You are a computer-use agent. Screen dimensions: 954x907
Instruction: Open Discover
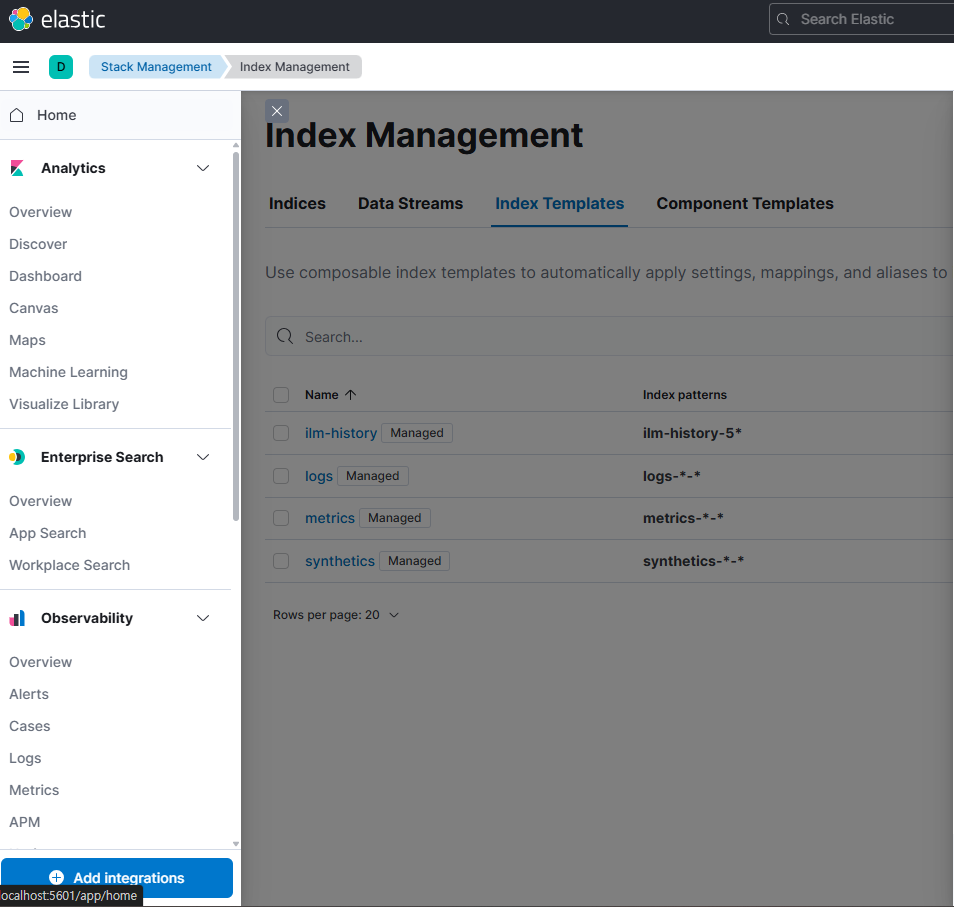pyautogui.click(x=38, y=244)
